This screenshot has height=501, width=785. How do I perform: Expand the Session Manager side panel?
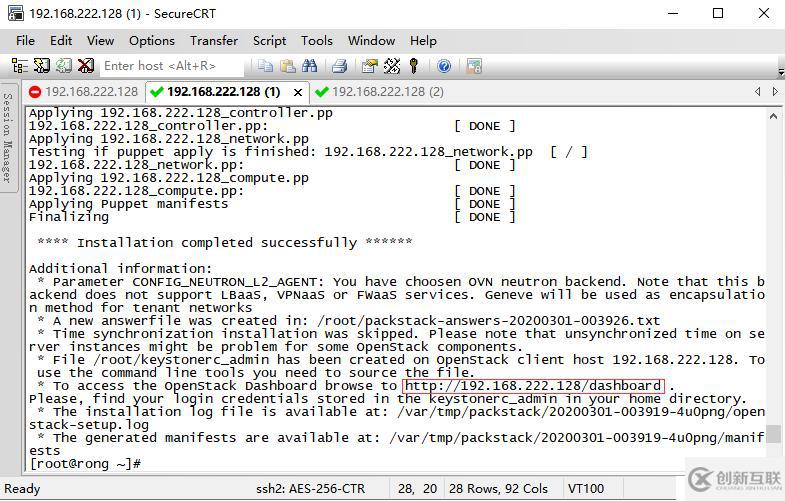(x=7, y=137)
